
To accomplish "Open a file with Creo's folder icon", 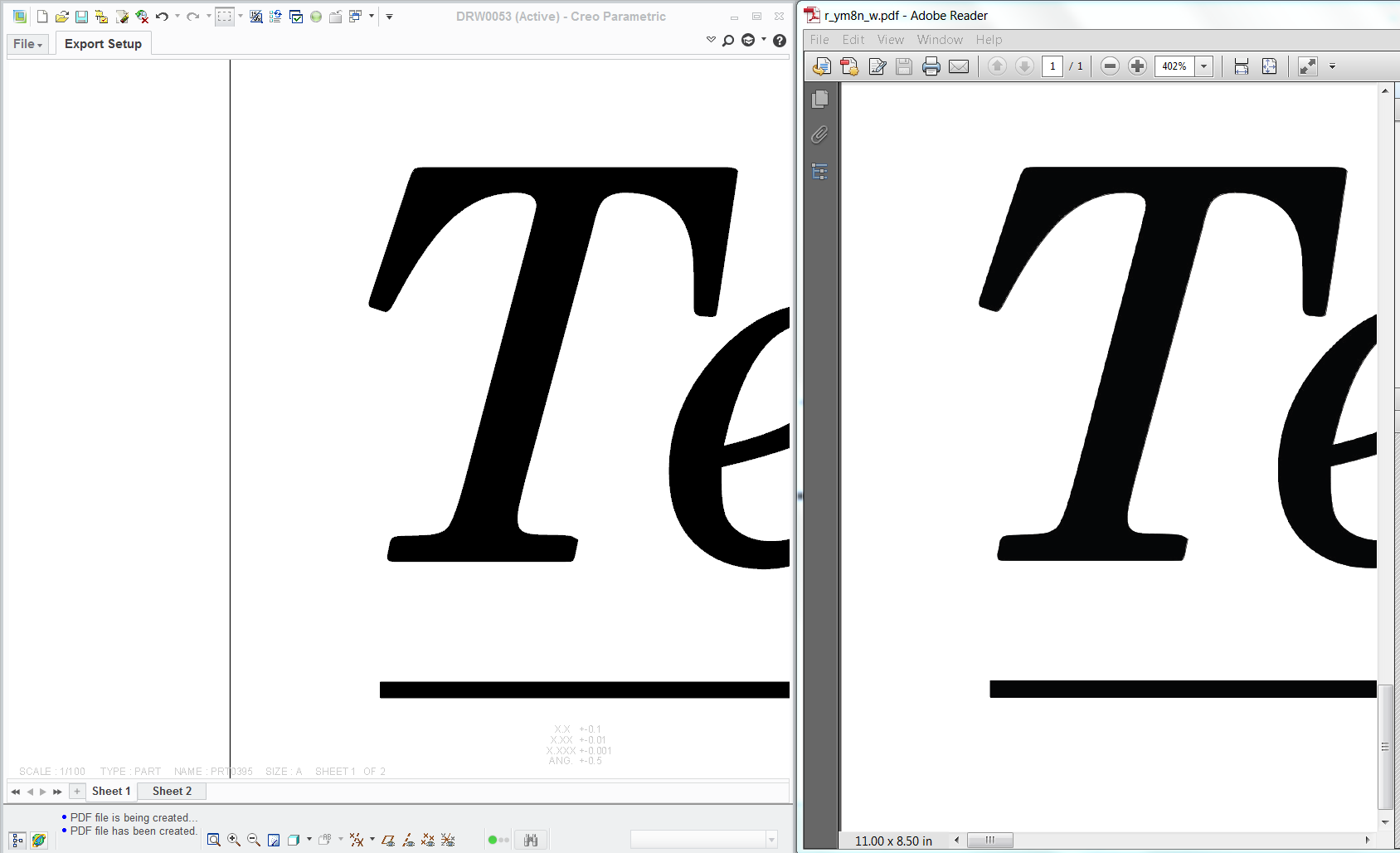I will pyautogui.click(x=62, y=17).
